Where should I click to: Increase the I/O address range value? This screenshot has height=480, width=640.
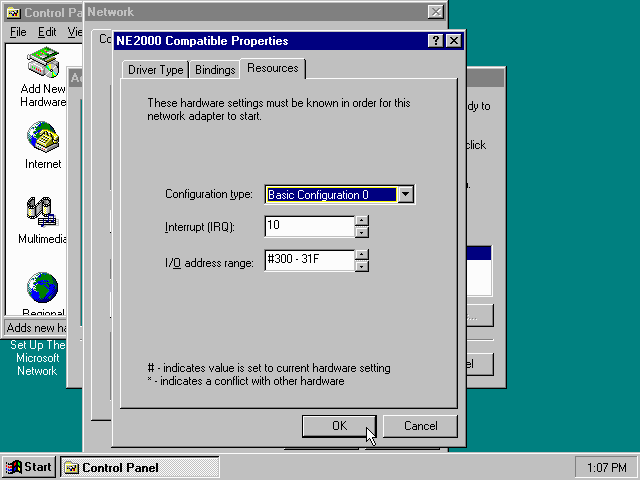pyautogui.click(x=362, y=255)
